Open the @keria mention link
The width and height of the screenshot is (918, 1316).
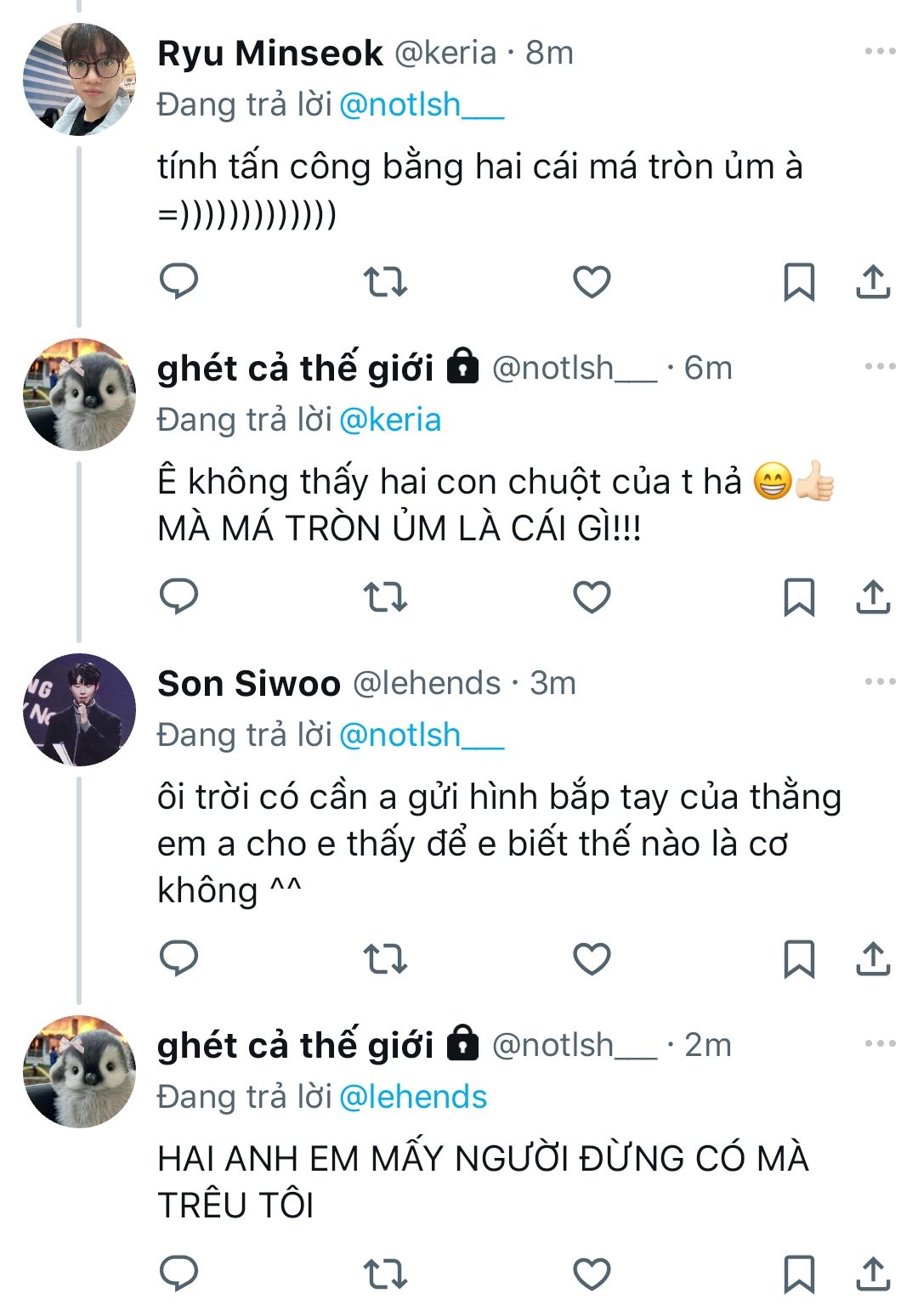coord(390,420)
